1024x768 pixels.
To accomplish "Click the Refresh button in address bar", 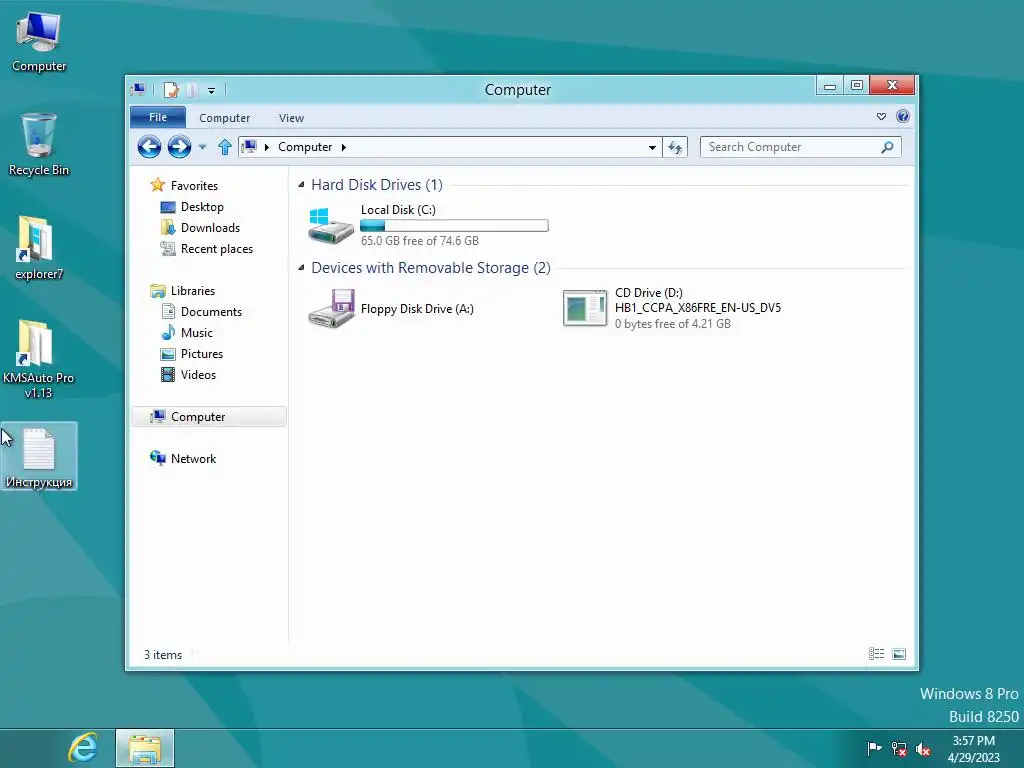I will pyautogui.click(x=675, y=147).
